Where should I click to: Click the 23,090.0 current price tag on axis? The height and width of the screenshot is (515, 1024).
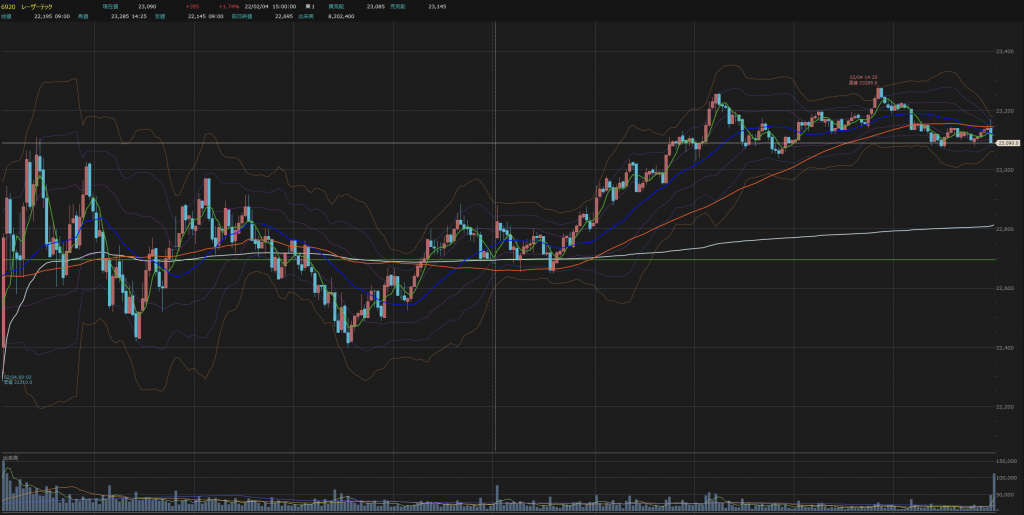[x=1008, y=142]
